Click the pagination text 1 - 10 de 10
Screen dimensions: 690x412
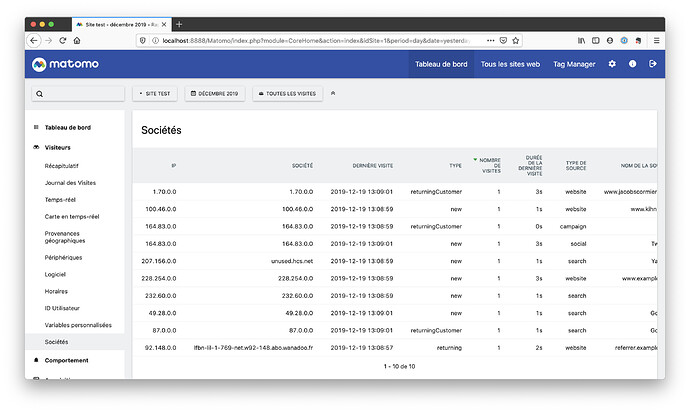(x=400, y=366)
